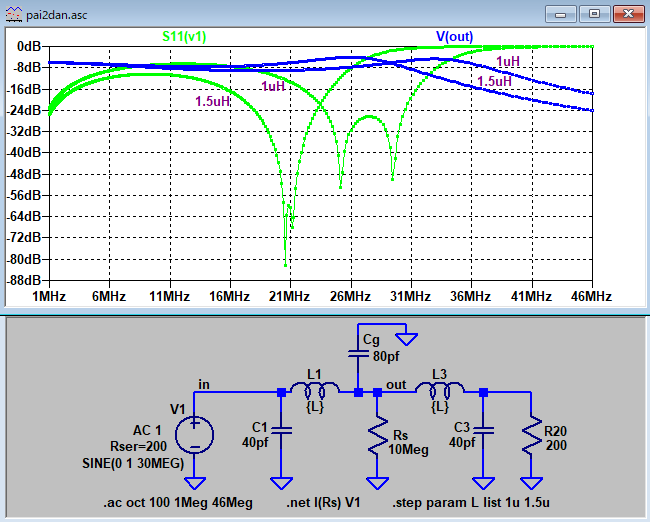Select the Rs resistor symbol
This screenshot has width=650, height=522.
click(x=377, y=435)
